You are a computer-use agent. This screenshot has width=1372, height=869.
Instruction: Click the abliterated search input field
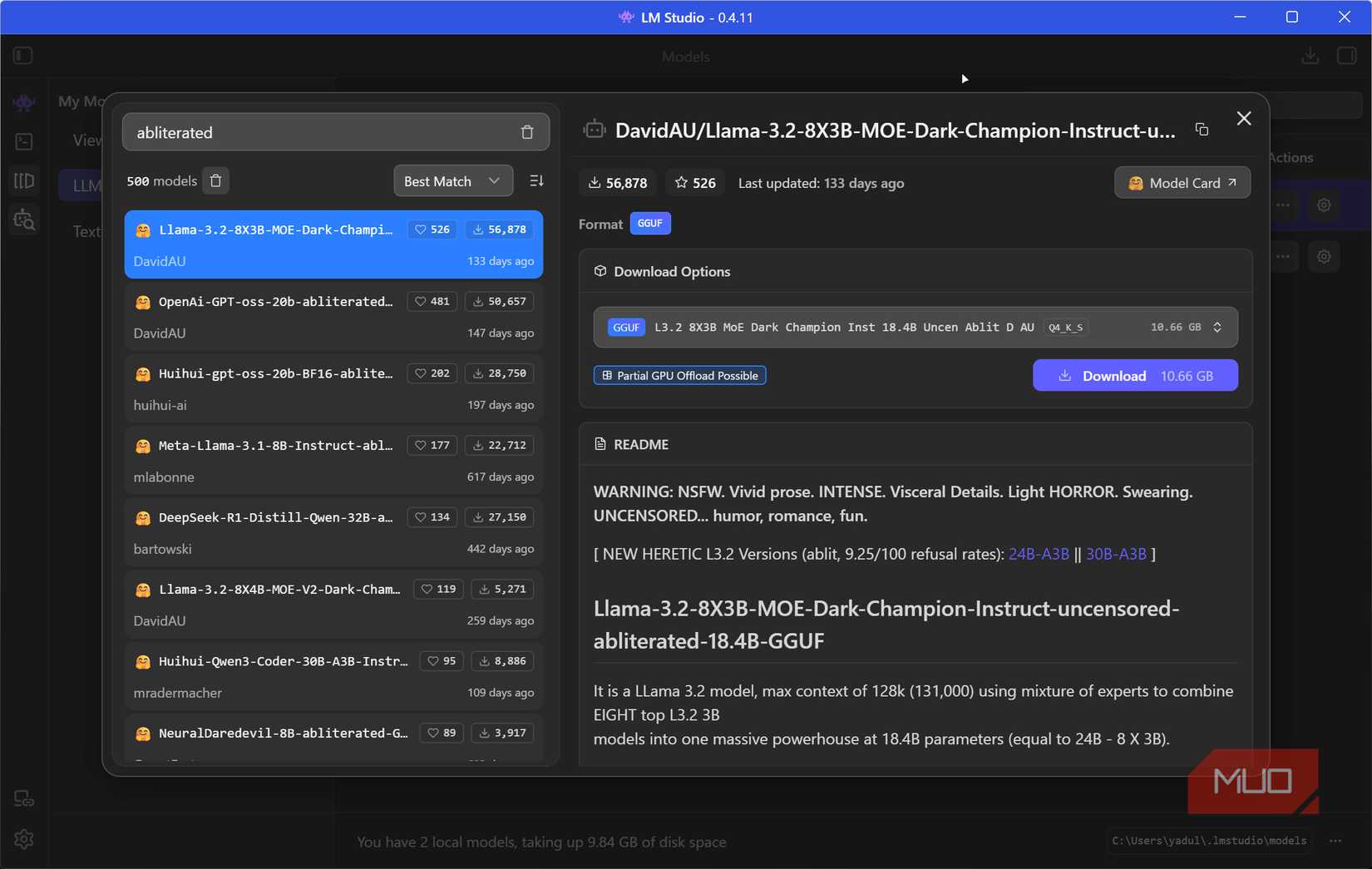(x=320, y=132)
